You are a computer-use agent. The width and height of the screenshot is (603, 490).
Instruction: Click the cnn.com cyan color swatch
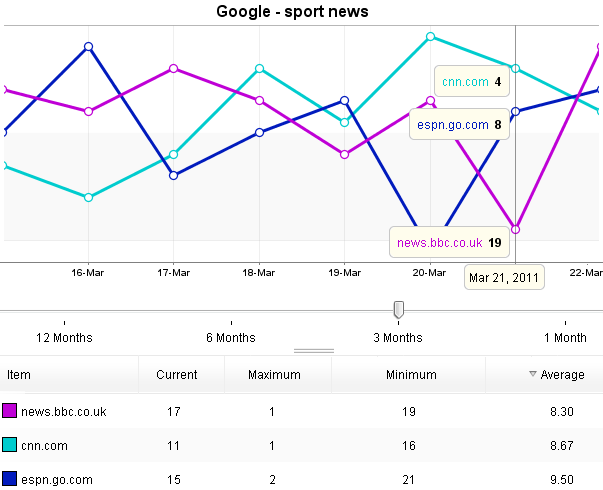pos(10,445)
